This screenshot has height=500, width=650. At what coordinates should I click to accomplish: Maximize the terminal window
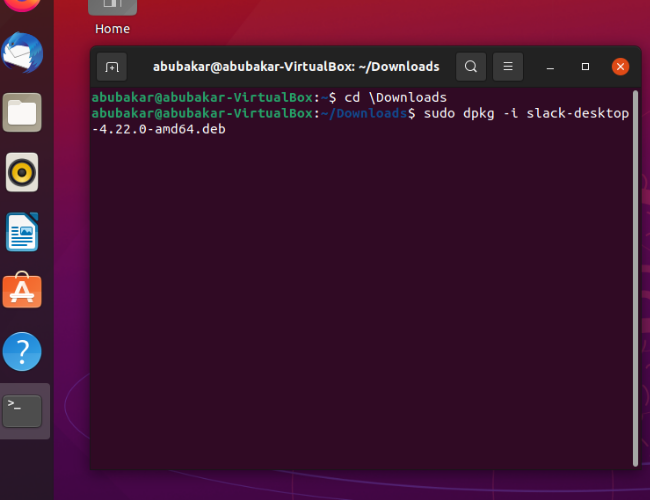tap(585, 67)
